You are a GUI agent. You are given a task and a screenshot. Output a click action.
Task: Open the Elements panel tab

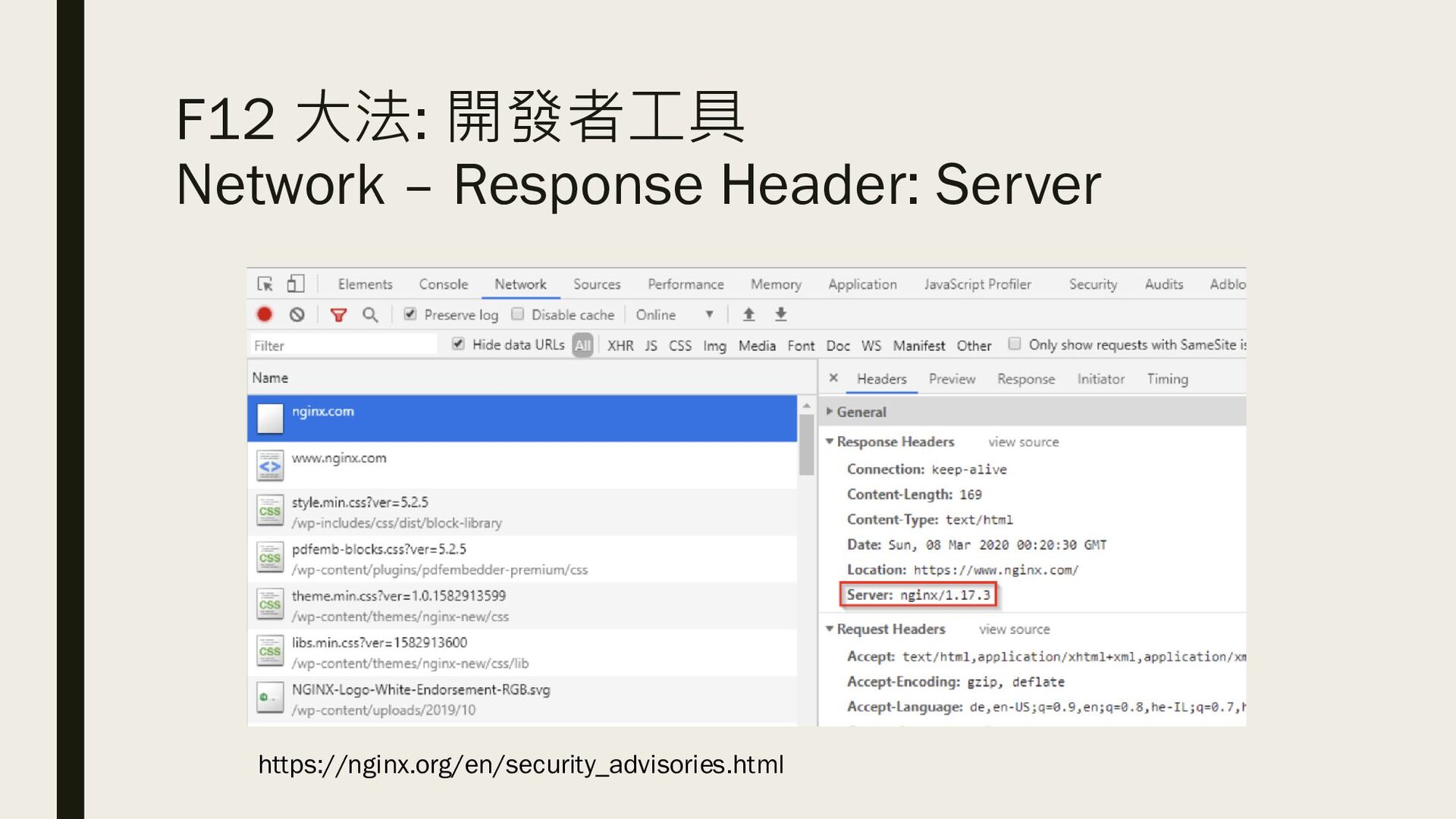click(x=366, y=284)
